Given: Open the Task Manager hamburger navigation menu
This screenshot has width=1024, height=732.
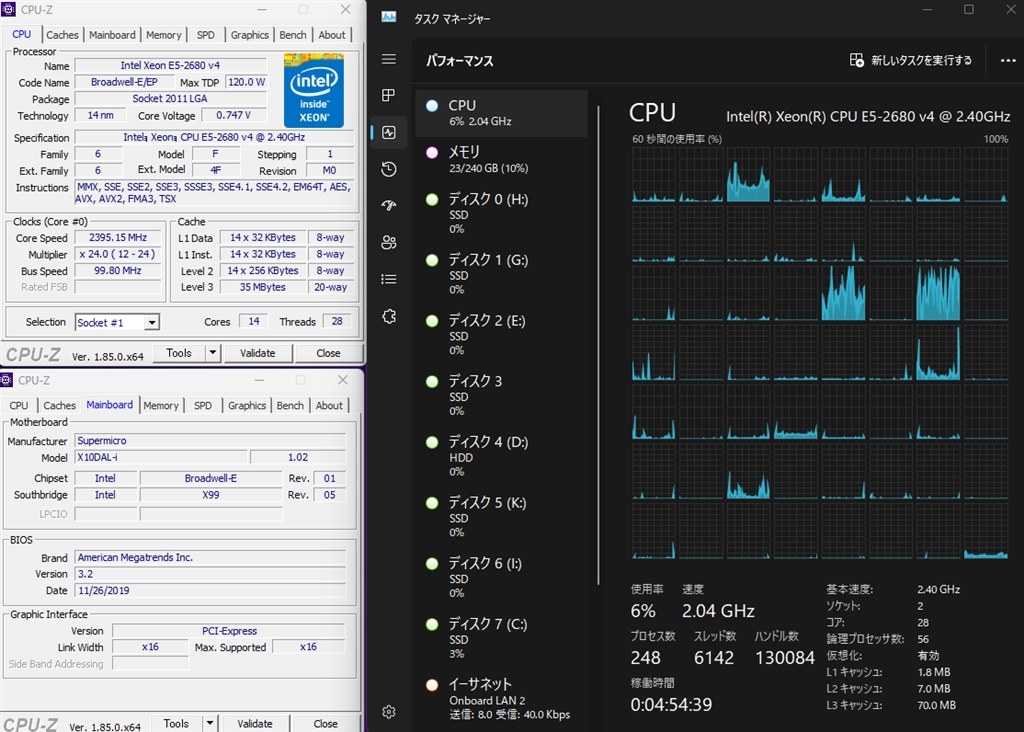Looking at the screenshot, I should click(x=389, y=59).
